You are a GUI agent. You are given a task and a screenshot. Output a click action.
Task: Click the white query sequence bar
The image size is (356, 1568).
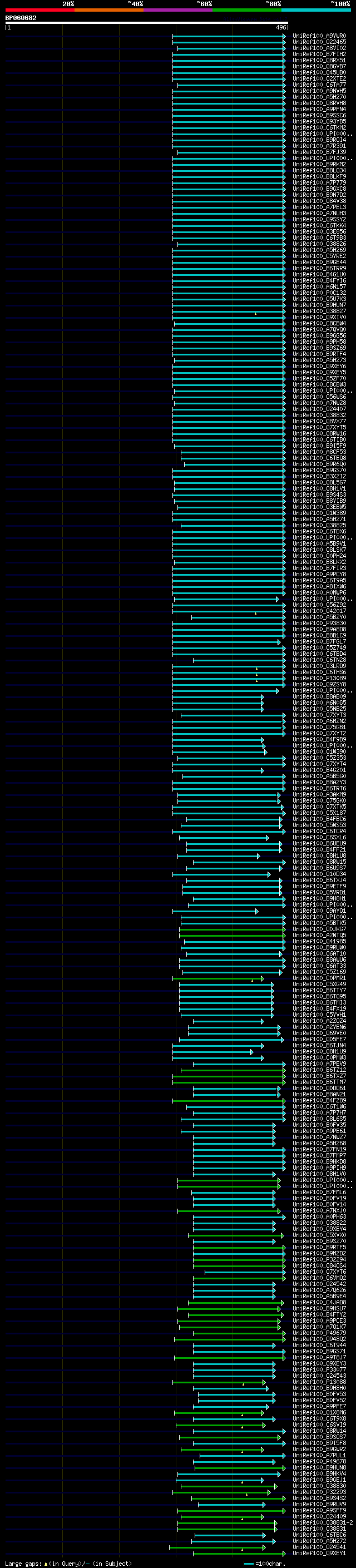(147, 23)
